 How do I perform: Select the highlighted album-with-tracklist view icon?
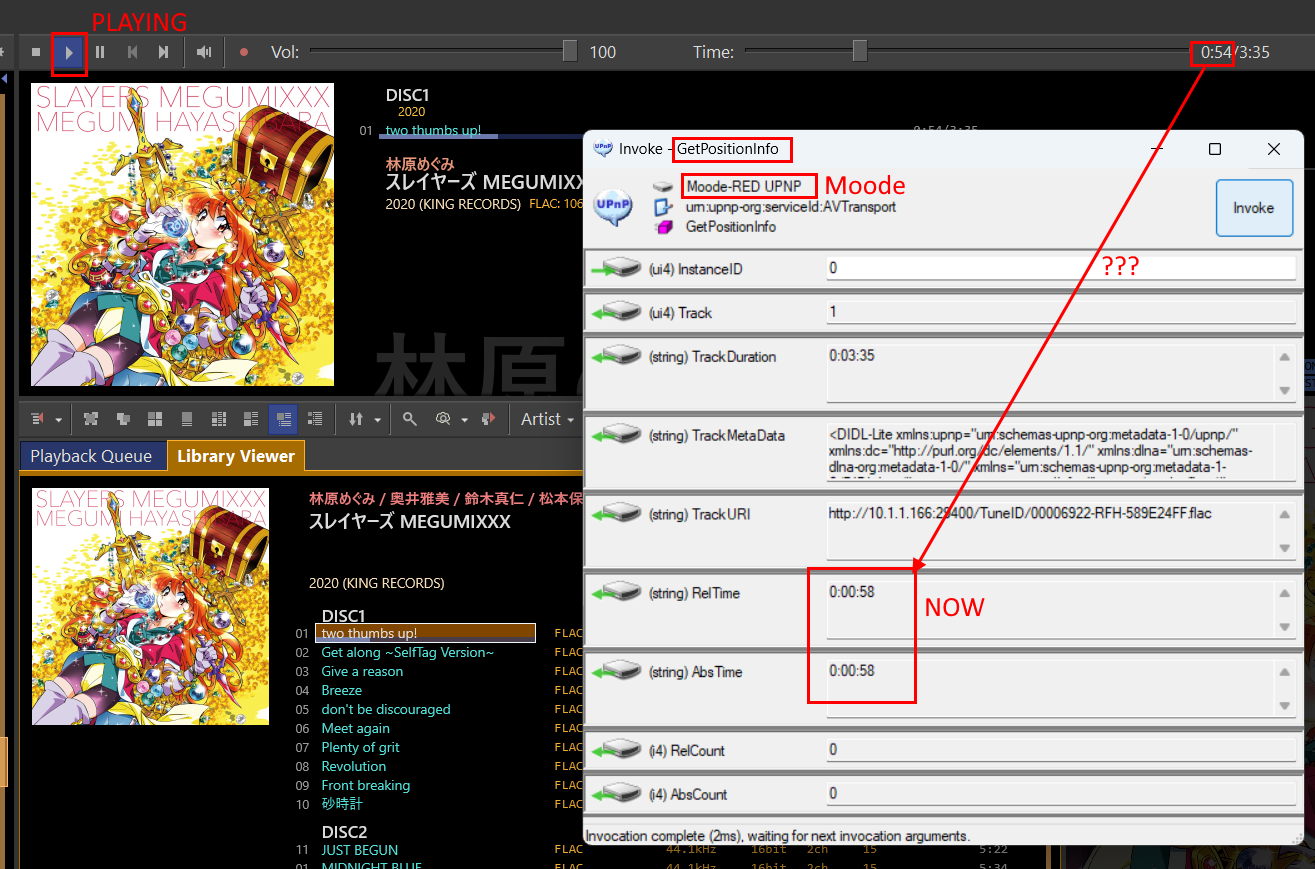[x=283, y=419]
